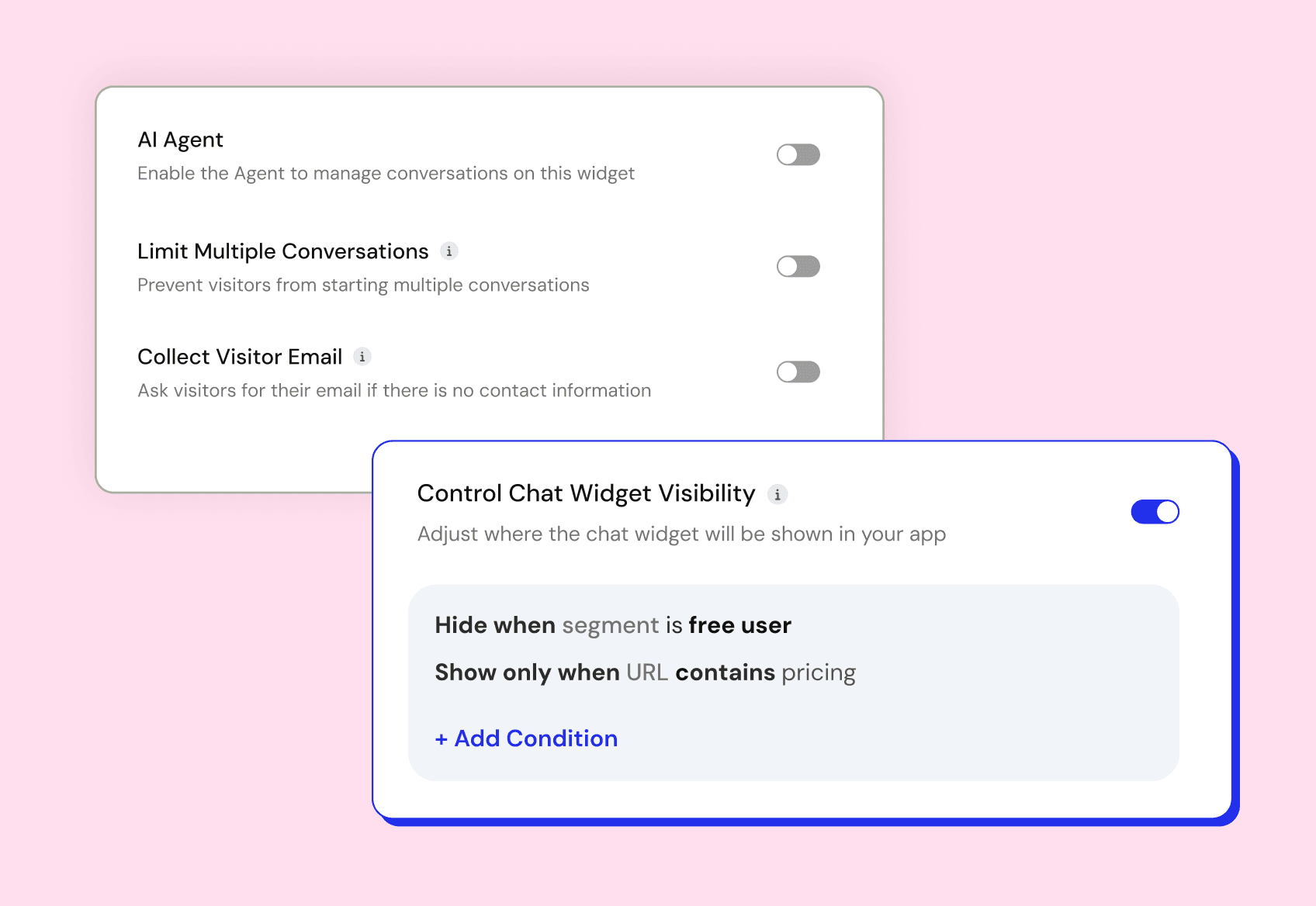Click the 'contains' operator in the Show rule
Screen dimensions: 1316x906
tap(725, 672)
